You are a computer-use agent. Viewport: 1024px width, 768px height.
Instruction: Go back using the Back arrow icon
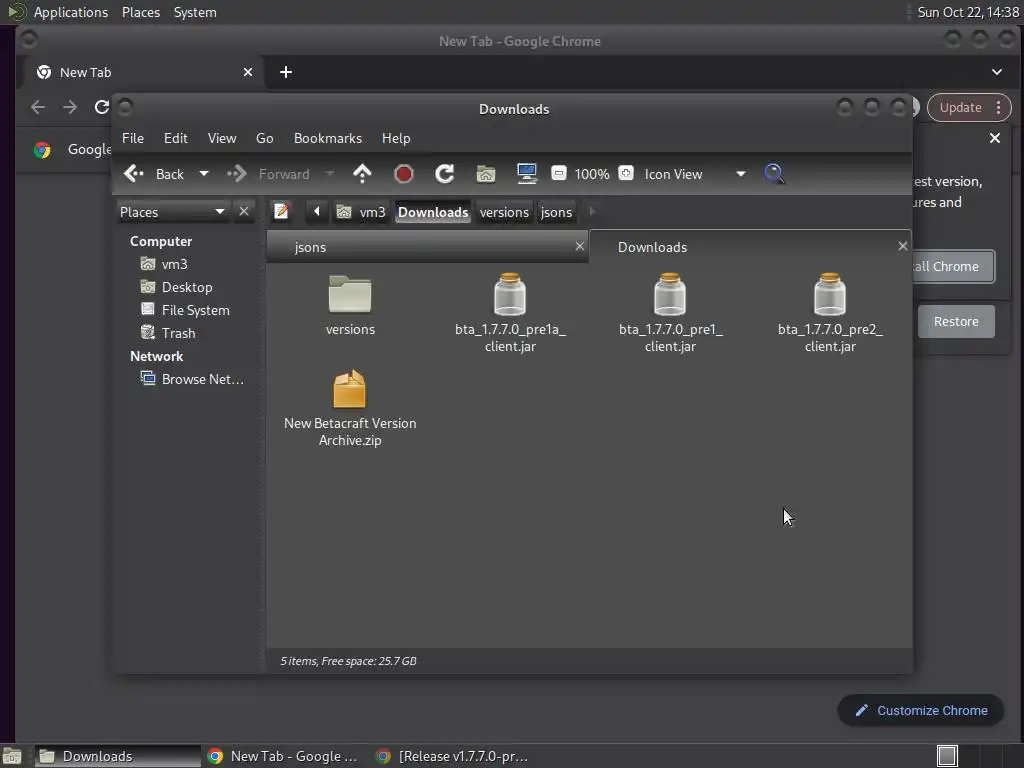(134, 174)
